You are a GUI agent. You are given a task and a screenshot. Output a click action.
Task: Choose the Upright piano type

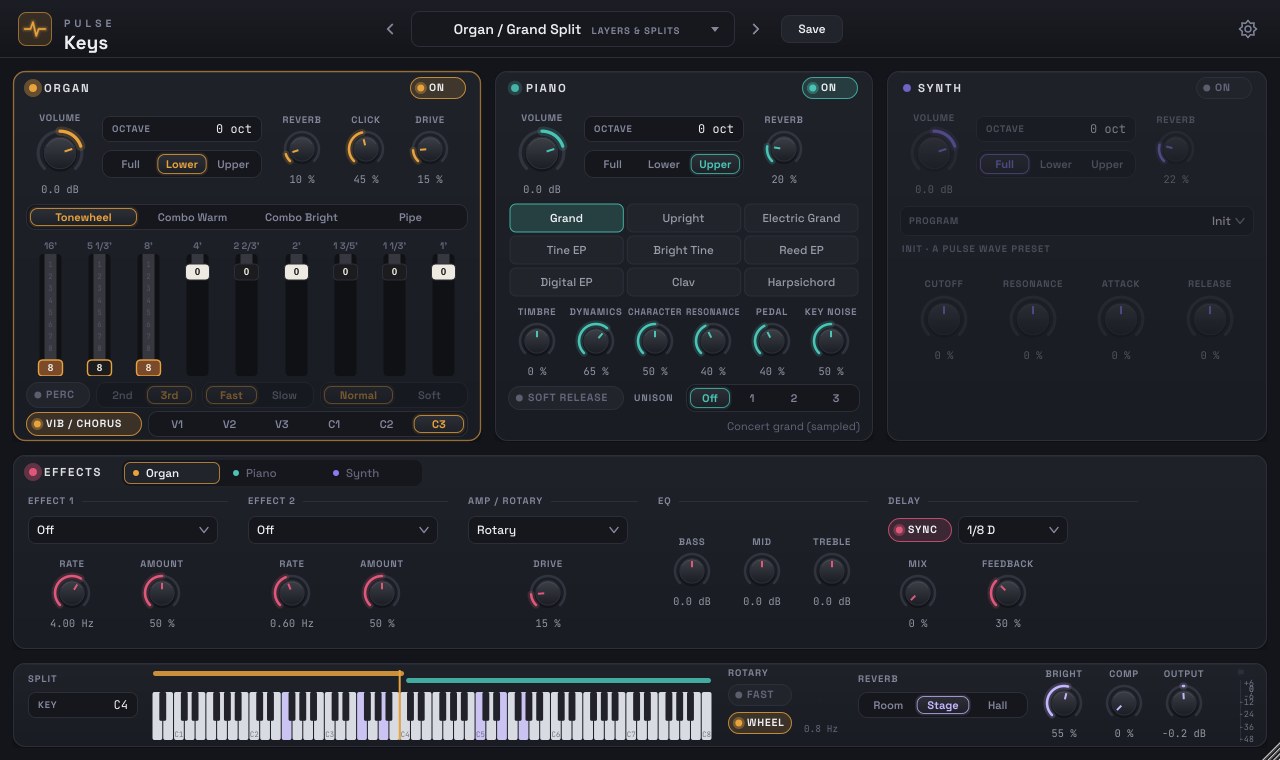[x=683, y=218]
